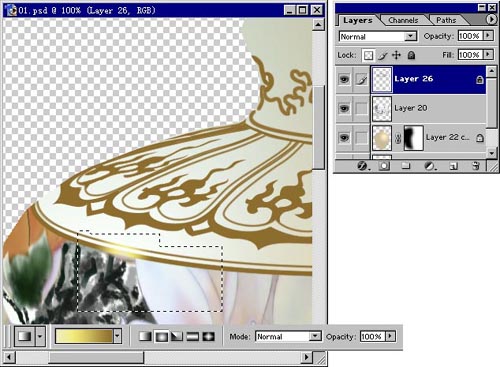Hide Layer 26 visibility eye

[344, 79]
